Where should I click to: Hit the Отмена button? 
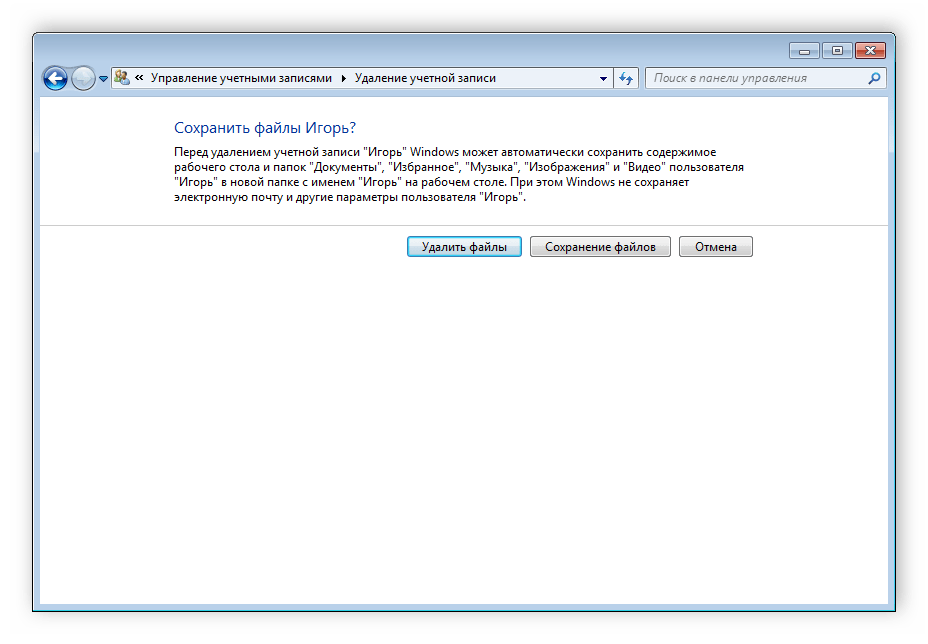point(715,247)
